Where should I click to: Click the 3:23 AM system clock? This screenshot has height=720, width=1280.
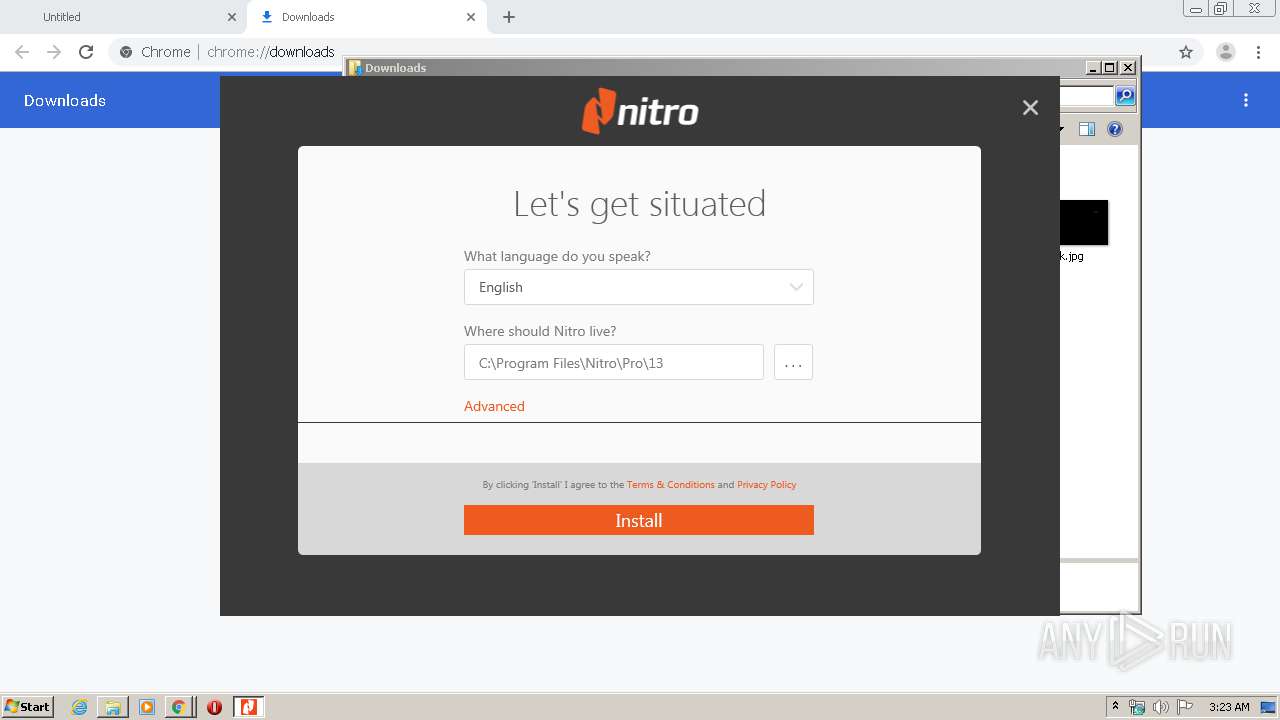tap(1229, 707)
